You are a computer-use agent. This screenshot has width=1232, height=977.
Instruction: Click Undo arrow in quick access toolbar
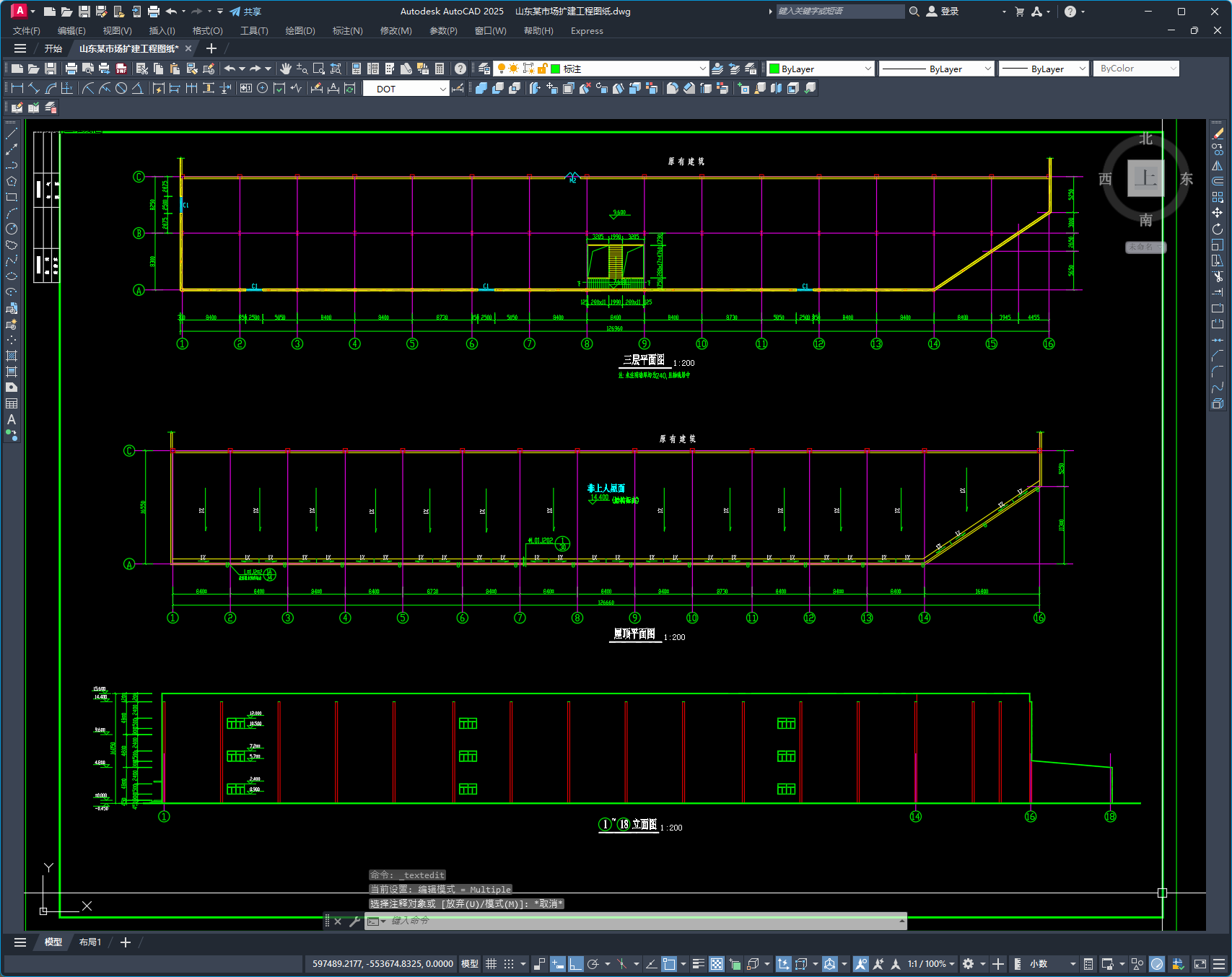coord(171,12)
